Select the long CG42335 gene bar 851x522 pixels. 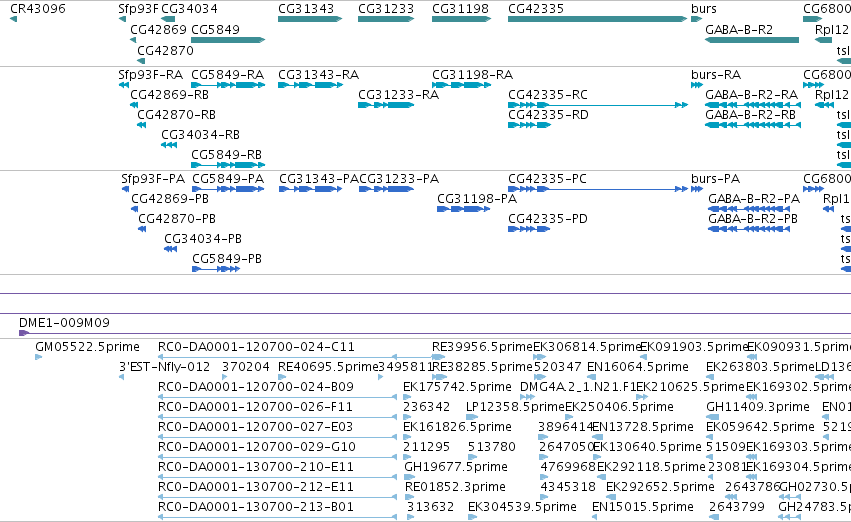[598, 19]
